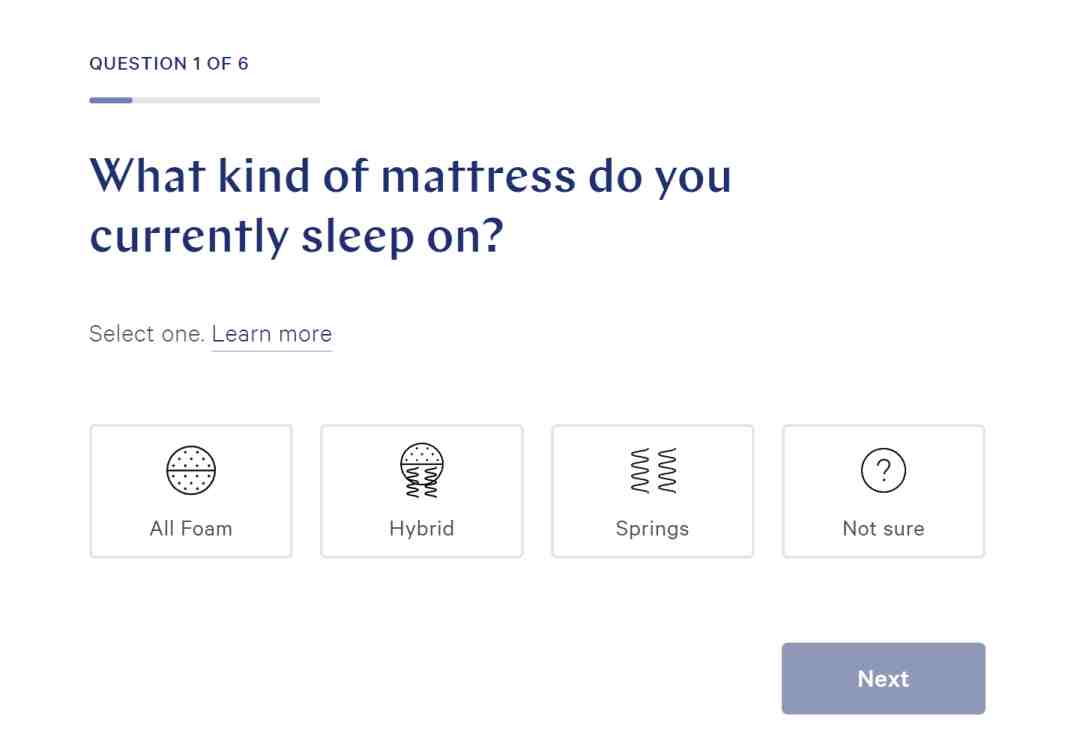1080x734 pixels.
Task: Click the 'Not sure' text label
Action: 883,528
